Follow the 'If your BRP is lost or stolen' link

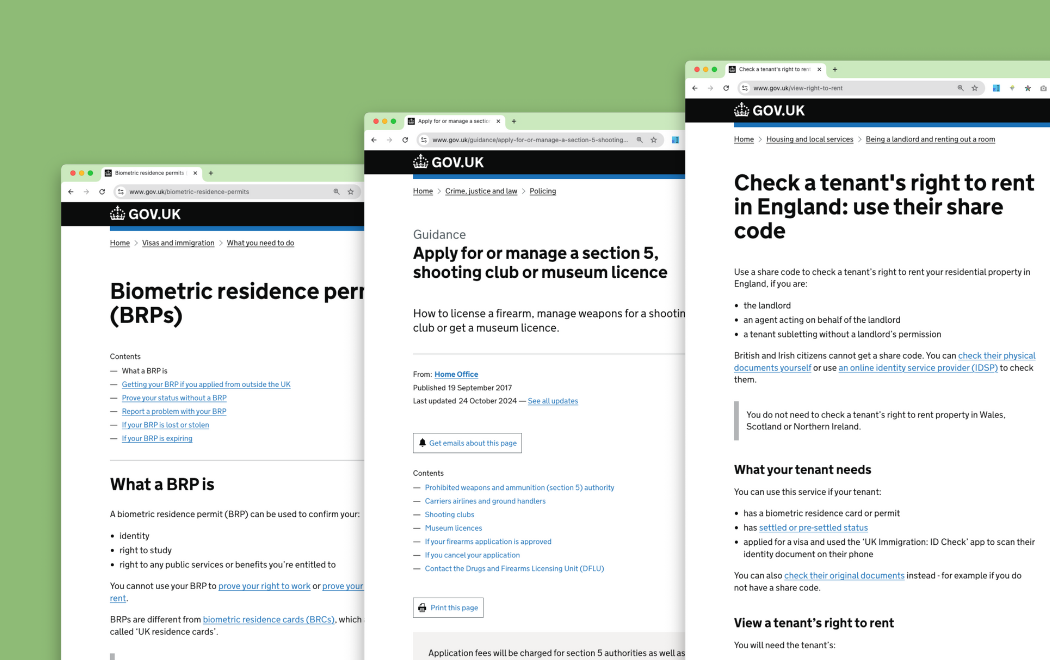pos(165,425)
